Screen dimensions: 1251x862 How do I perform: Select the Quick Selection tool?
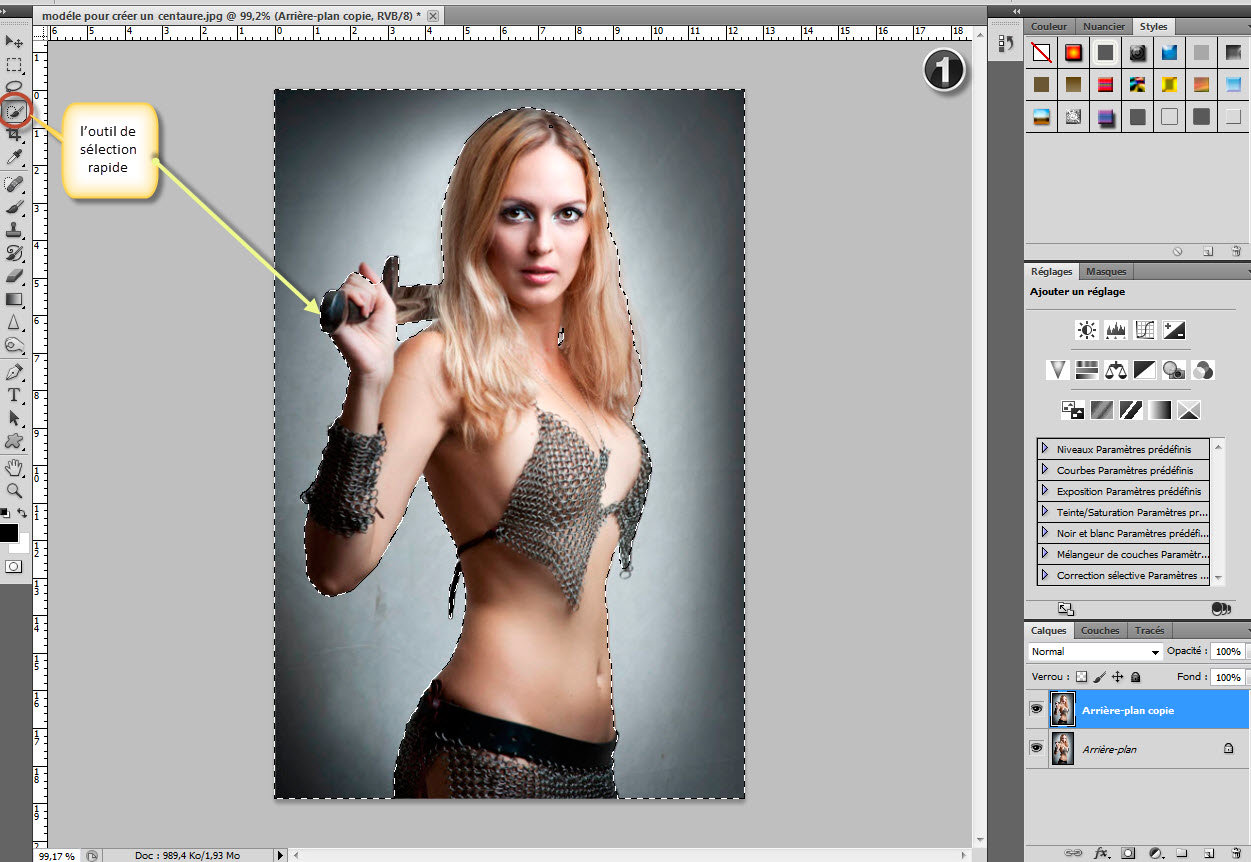click(x=14, y=111)
